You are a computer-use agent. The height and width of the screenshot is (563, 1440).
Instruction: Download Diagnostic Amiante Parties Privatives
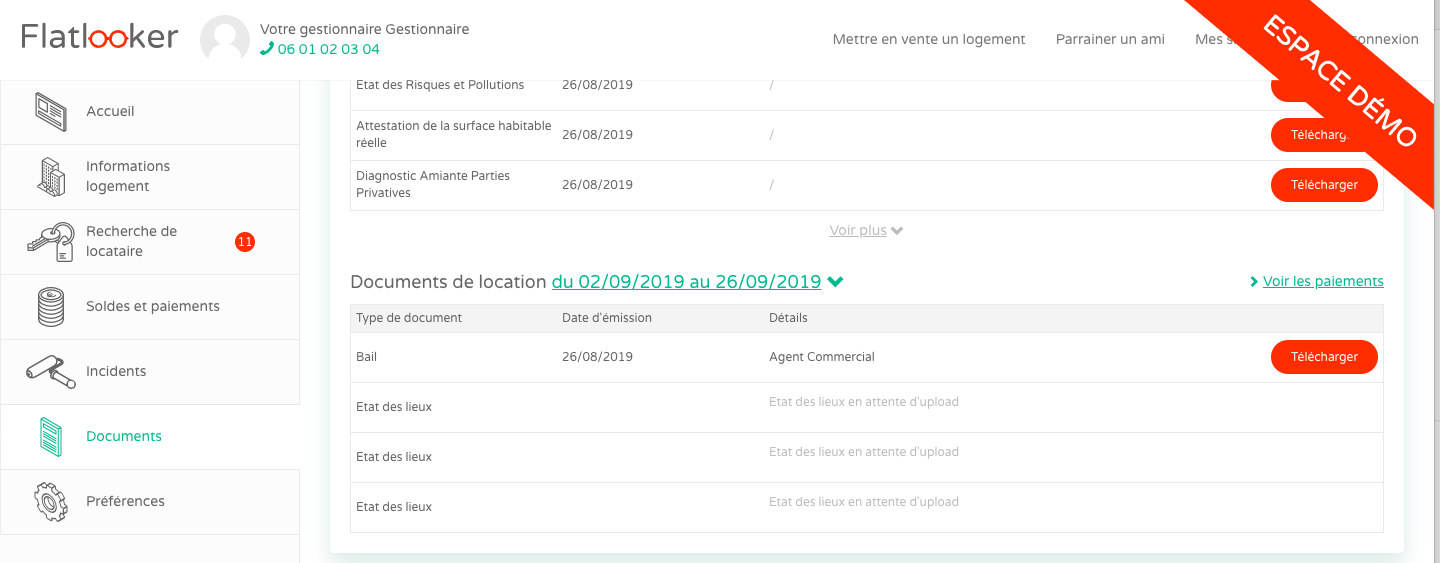[1324, 185]
